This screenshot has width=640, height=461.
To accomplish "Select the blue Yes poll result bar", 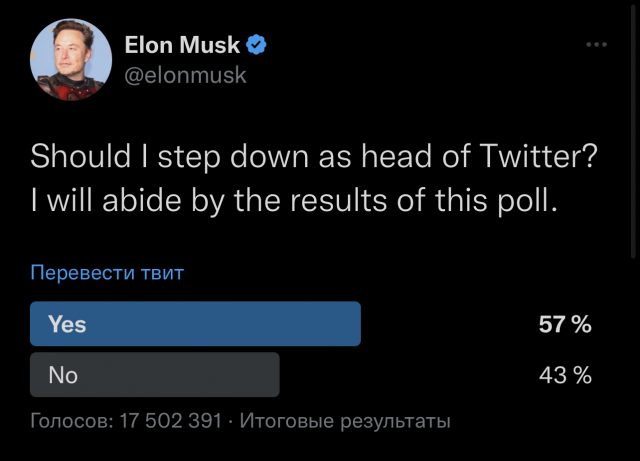I will tap(196, 324).
